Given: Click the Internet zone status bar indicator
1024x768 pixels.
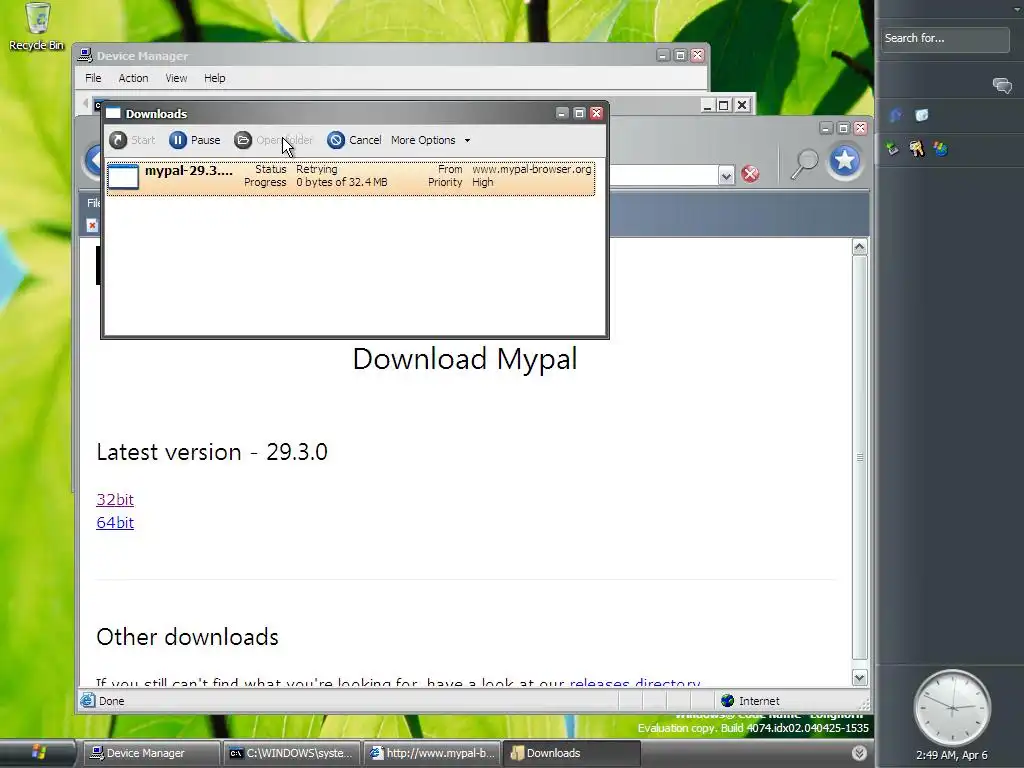Looking at the screenshot, I should (x=750, y=701).
